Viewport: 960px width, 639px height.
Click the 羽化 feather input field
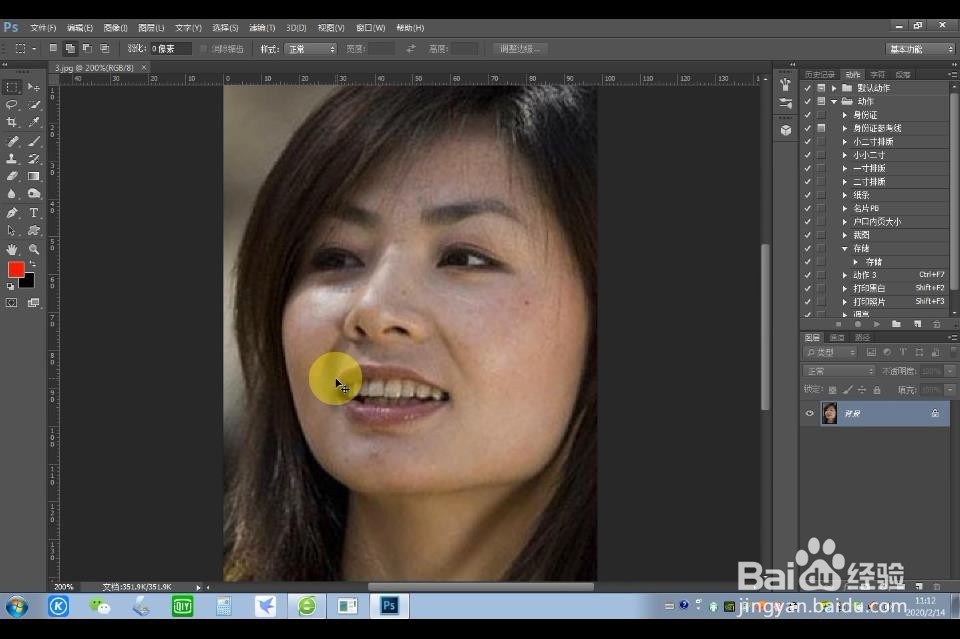(170, 49)
